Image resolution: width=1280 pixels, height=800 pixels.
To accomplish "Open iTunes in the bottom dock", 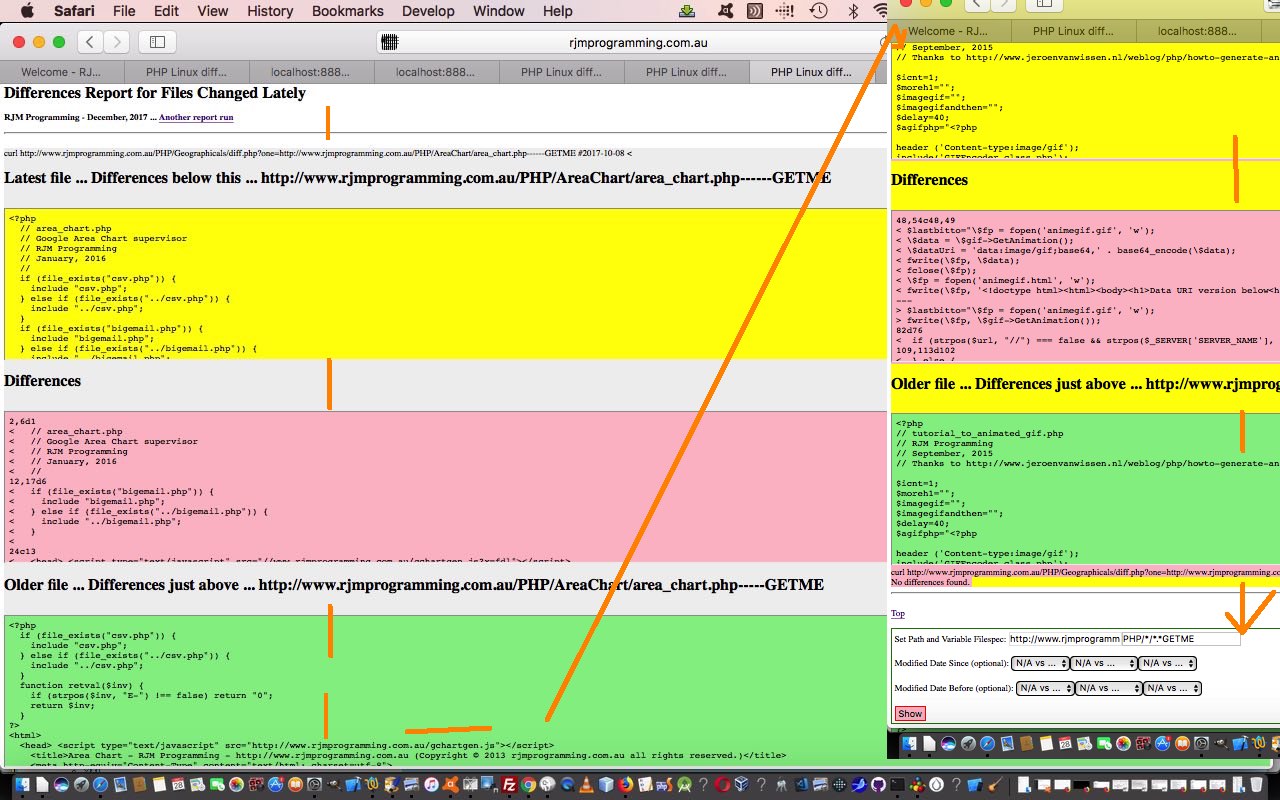I will 431,785.
